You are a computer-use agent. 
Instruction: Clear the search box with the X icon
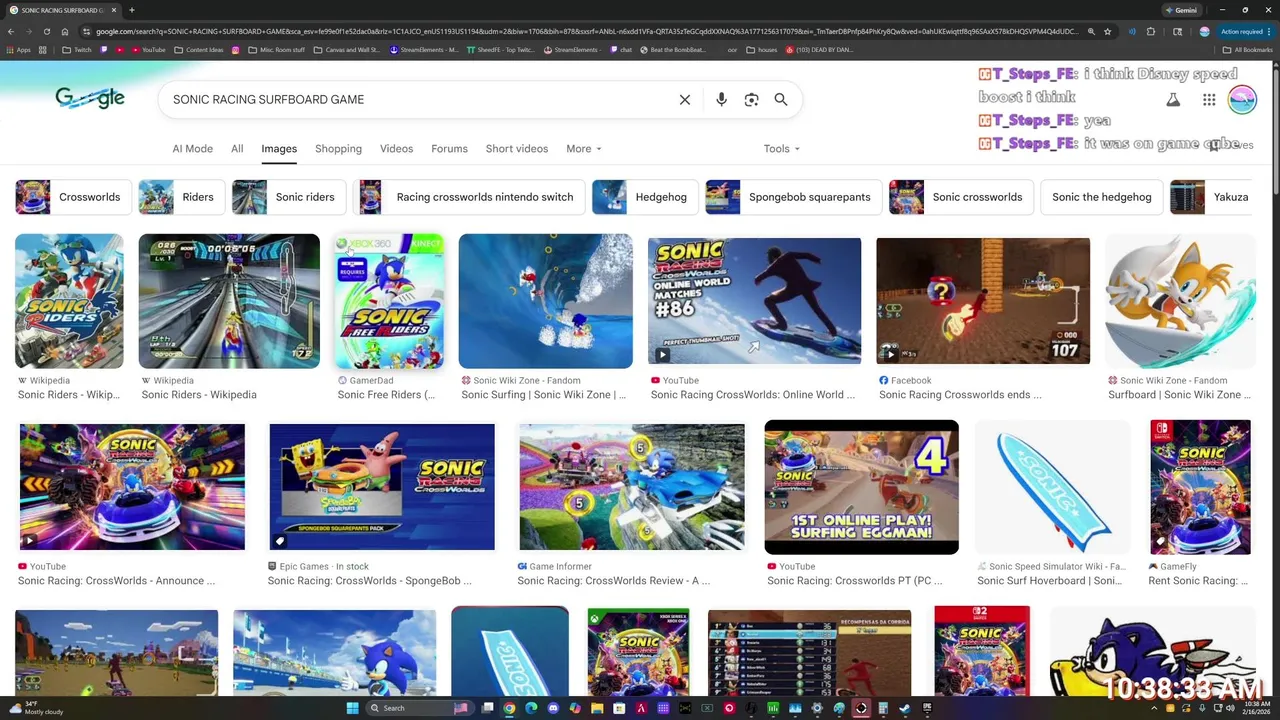point(685,100)
